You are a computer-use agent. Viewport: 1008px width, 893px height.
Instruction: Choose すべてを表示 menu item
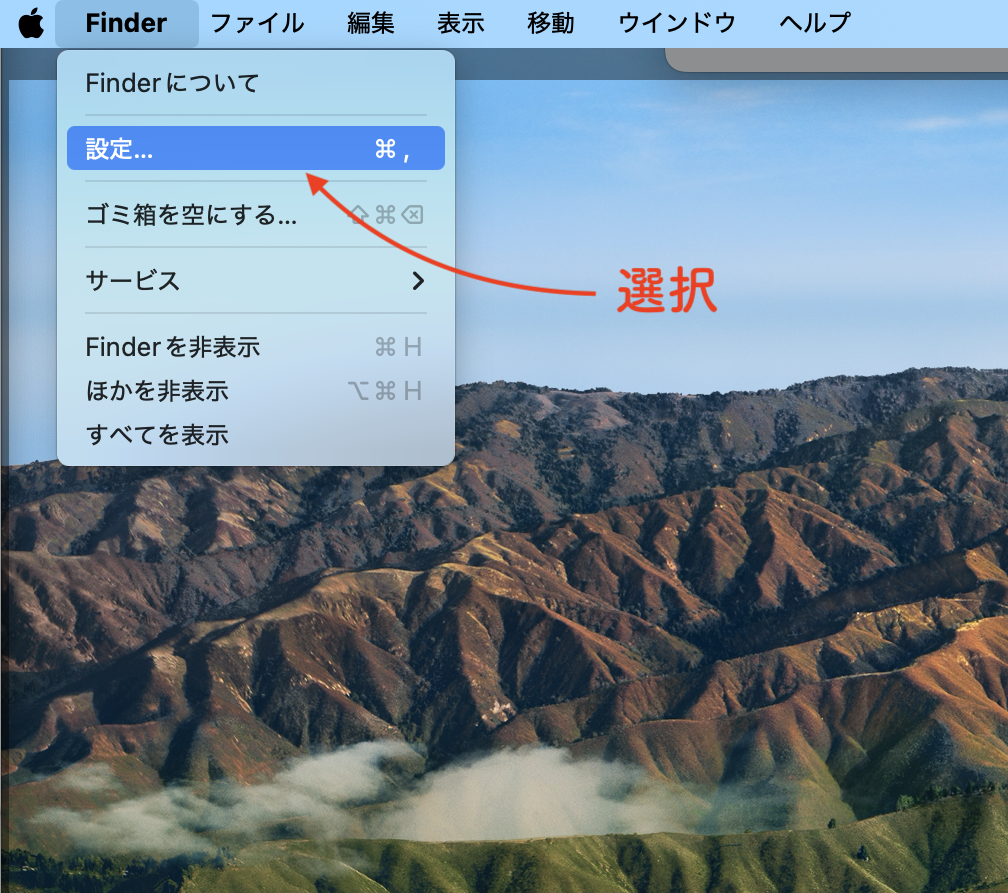[256, 435]
